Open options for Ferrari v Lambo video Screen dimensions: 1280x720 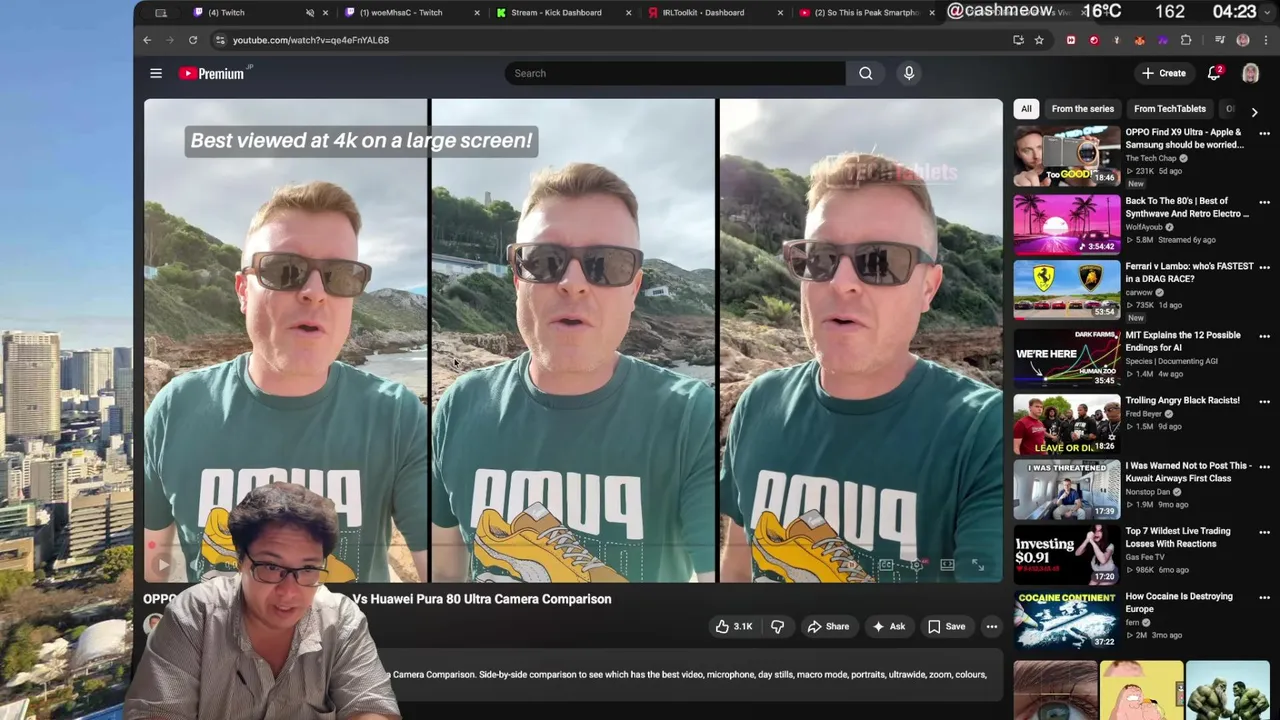1264,269
